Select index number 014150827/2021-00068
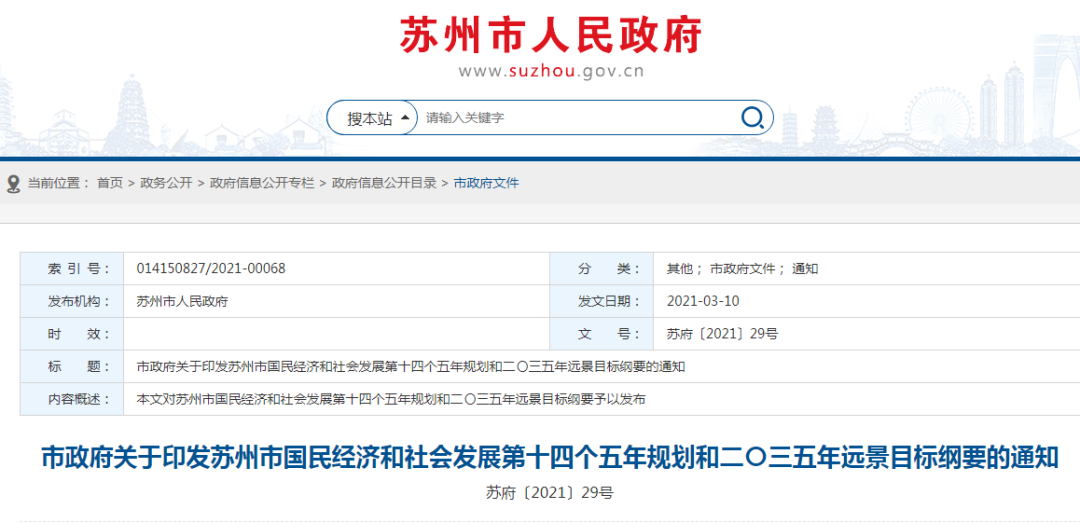 [211, 269]
